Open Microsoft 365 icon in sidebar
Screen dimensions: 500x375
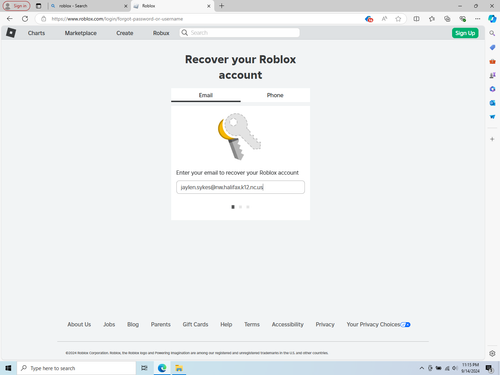point(492,89)
